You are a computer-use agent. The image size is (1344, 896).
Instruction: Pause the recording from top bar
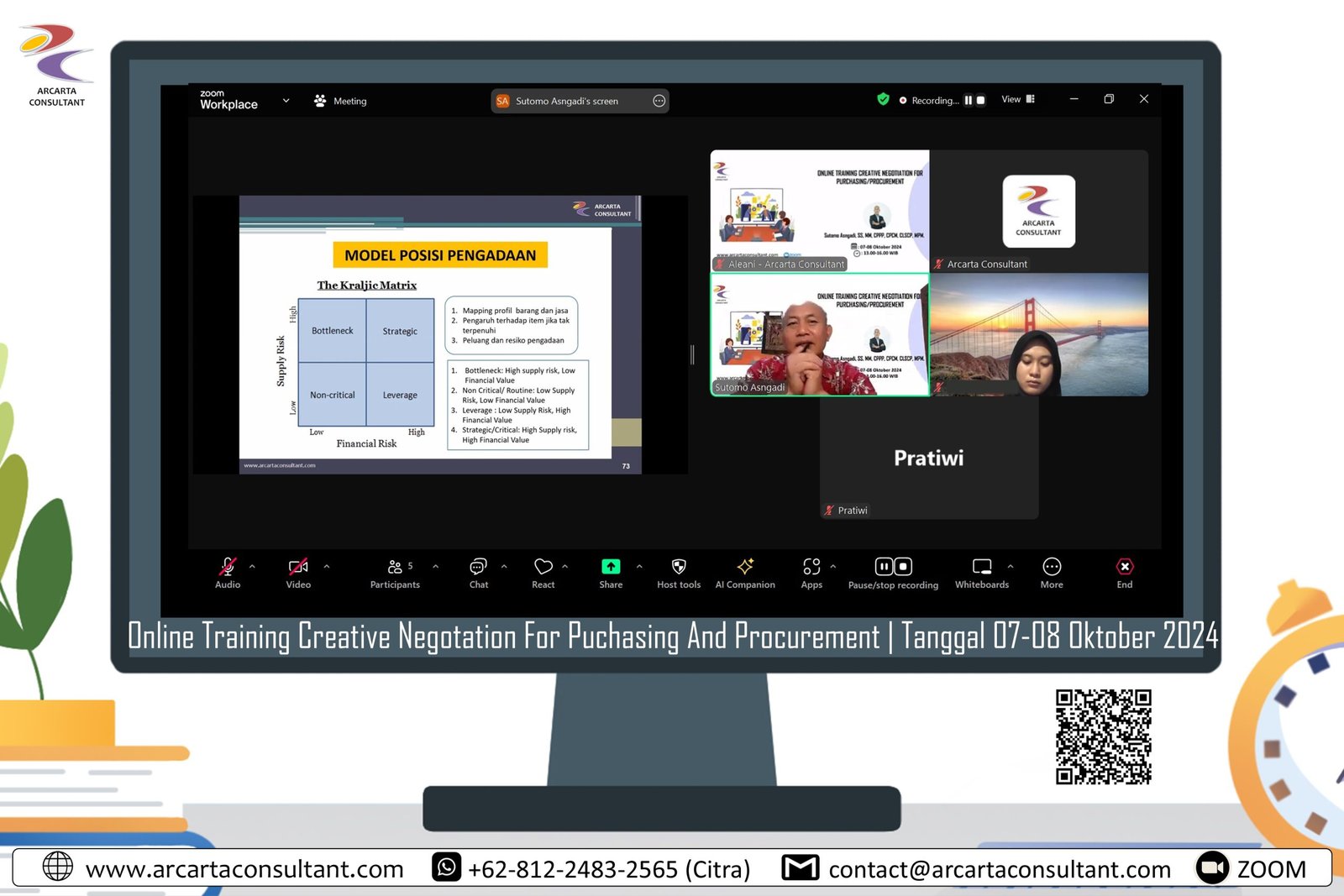point(968,100)
